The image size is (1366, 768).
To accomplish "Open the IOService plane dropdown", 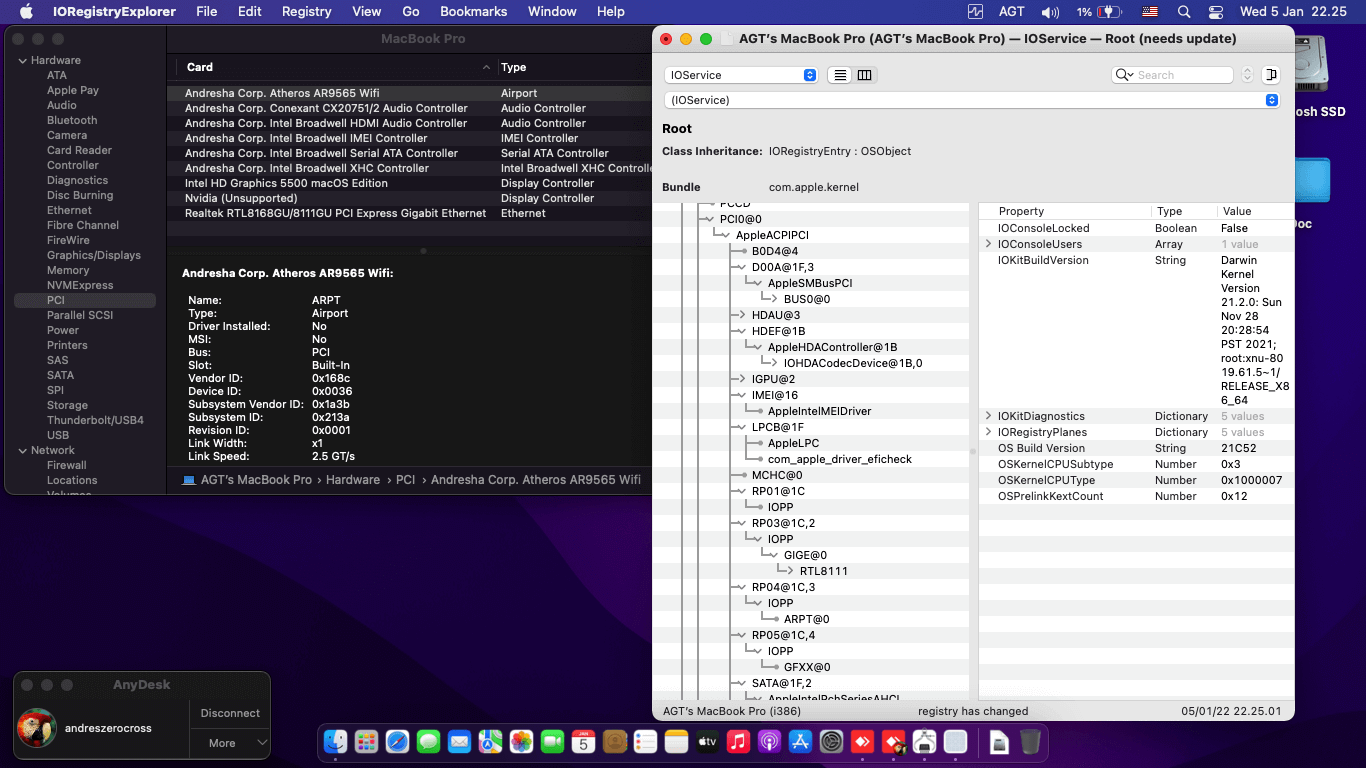I will (741, 75).
